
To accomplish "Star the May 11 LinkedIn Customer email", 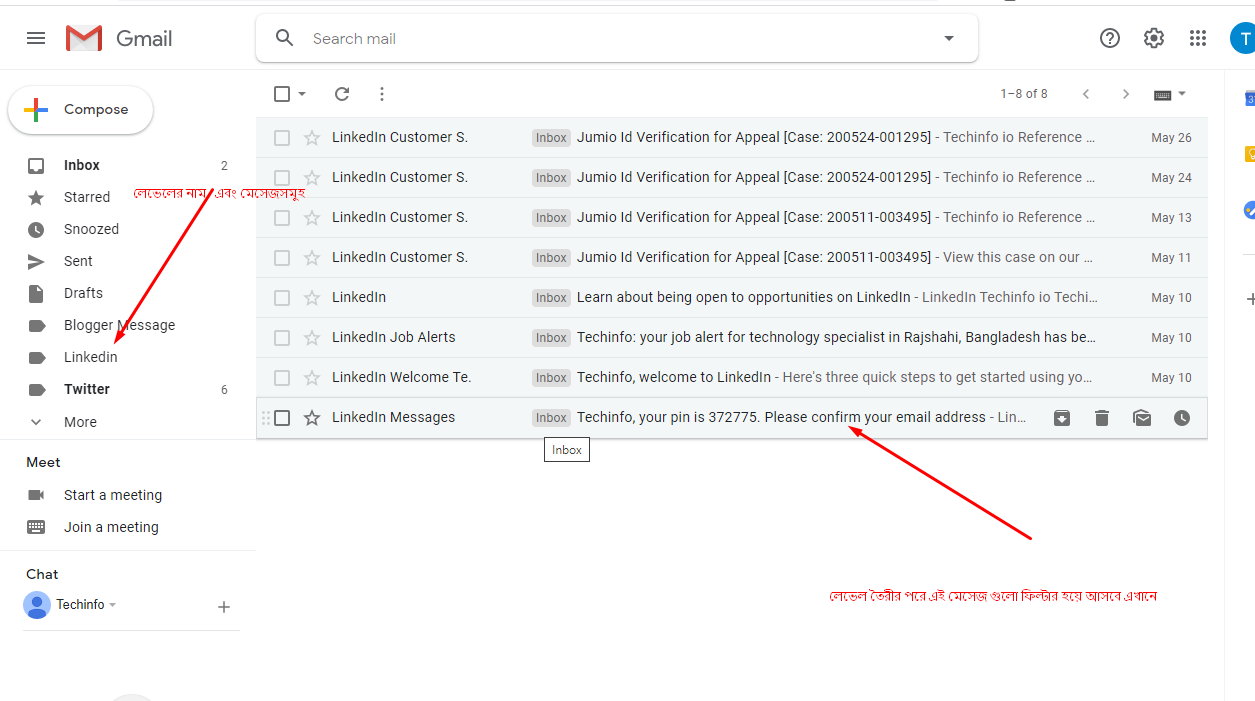I will pos(312,258).
